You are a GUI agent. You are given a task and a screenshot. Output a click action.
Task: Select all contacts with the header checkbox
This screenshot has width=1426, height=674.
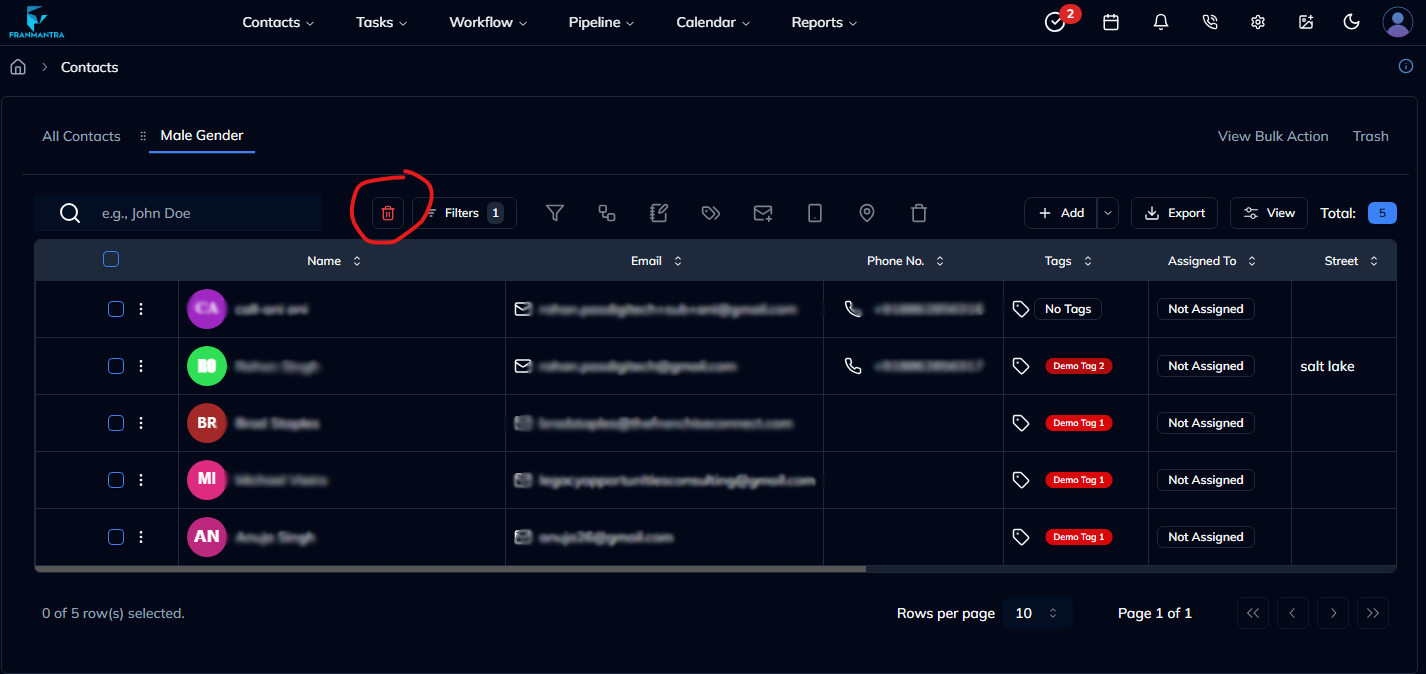(x=111, y=259)
